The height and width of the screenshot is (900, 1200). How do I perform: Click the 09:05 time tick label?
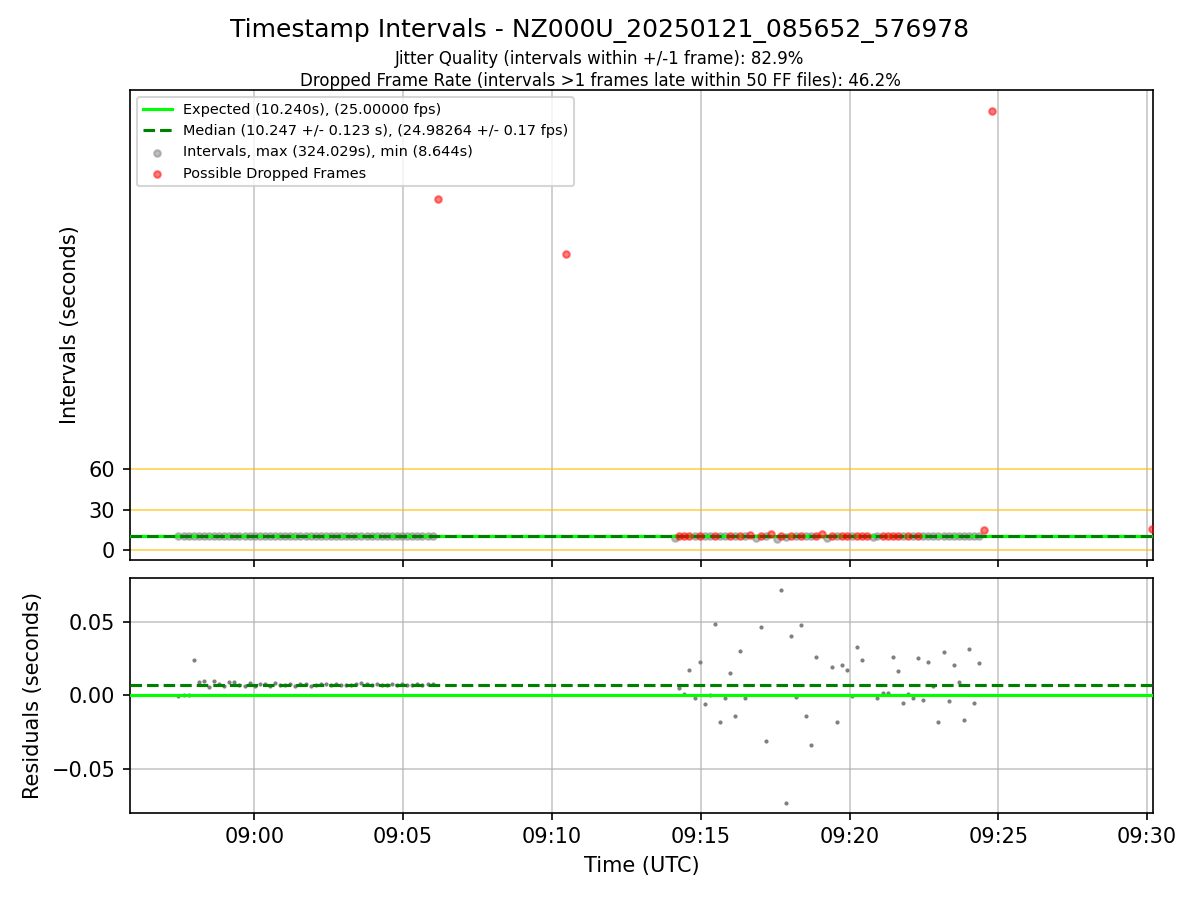(x=403, y=836)
